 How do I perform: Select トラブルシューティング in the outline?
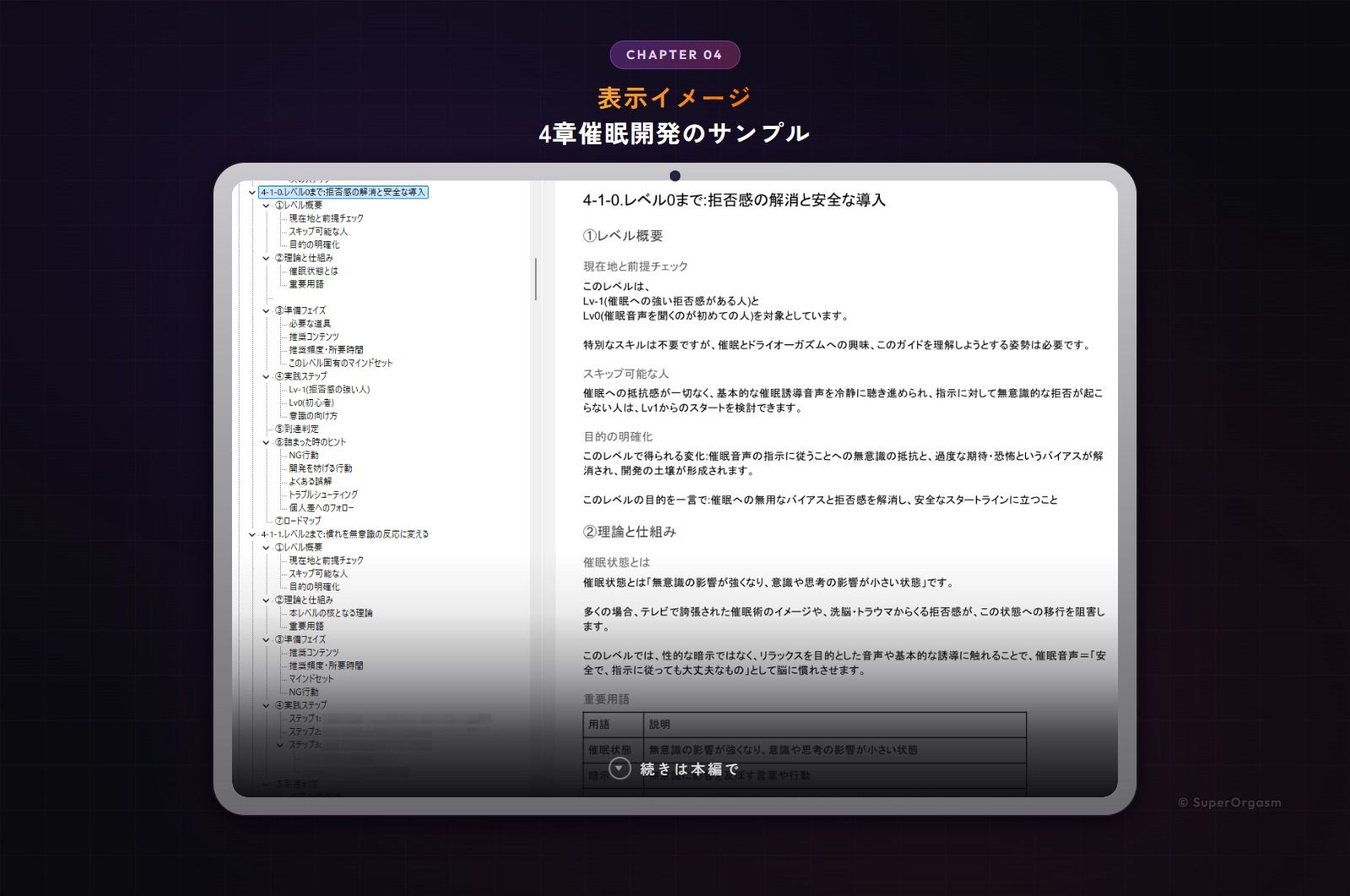(x=323, y=494)
